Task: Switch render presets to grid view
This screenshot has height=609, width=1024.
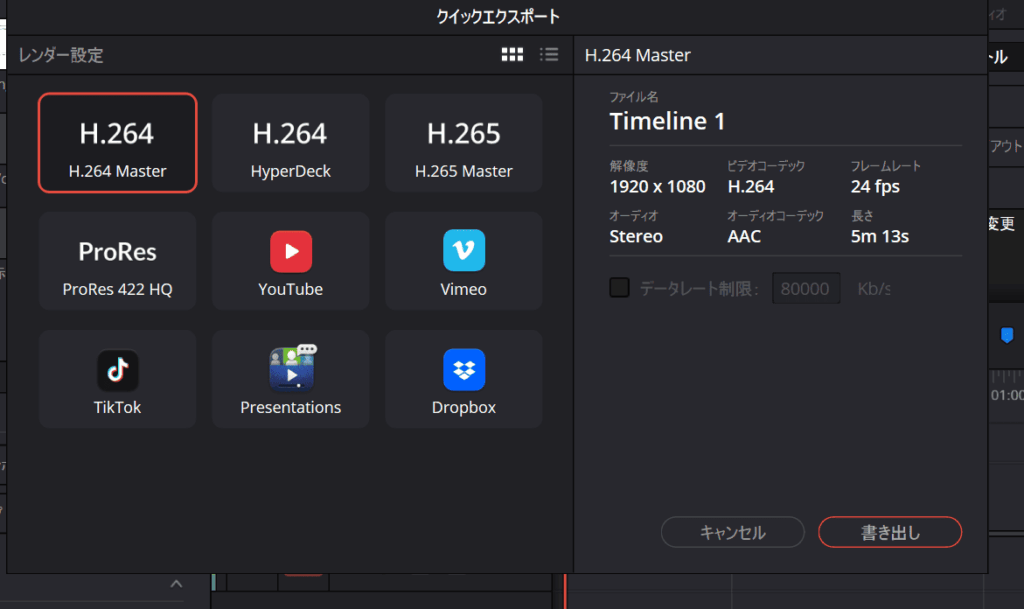Action: click(512, 55)
